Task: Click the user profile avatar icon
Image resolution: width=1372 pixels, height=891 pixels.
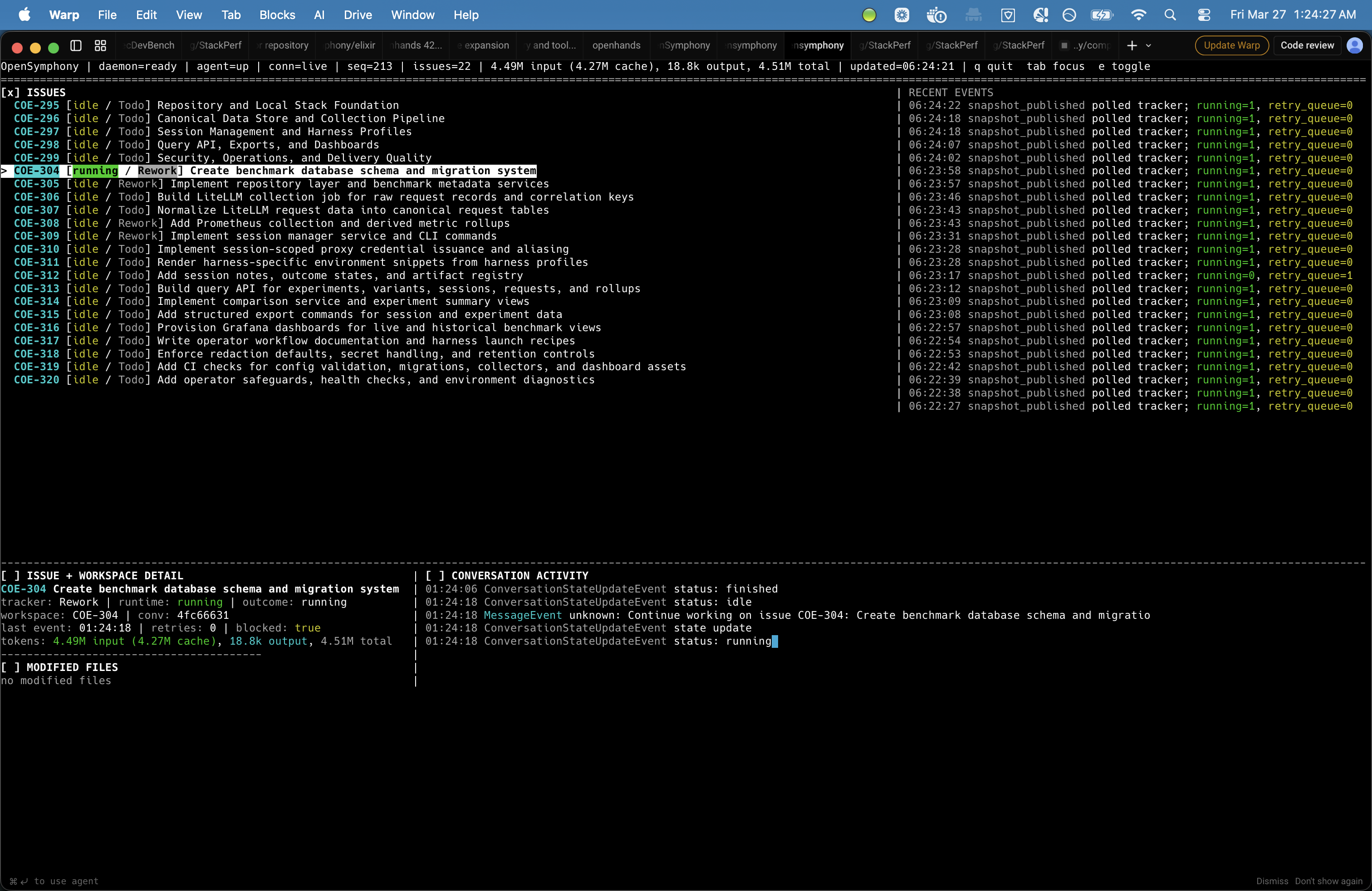Action: 1356,45
